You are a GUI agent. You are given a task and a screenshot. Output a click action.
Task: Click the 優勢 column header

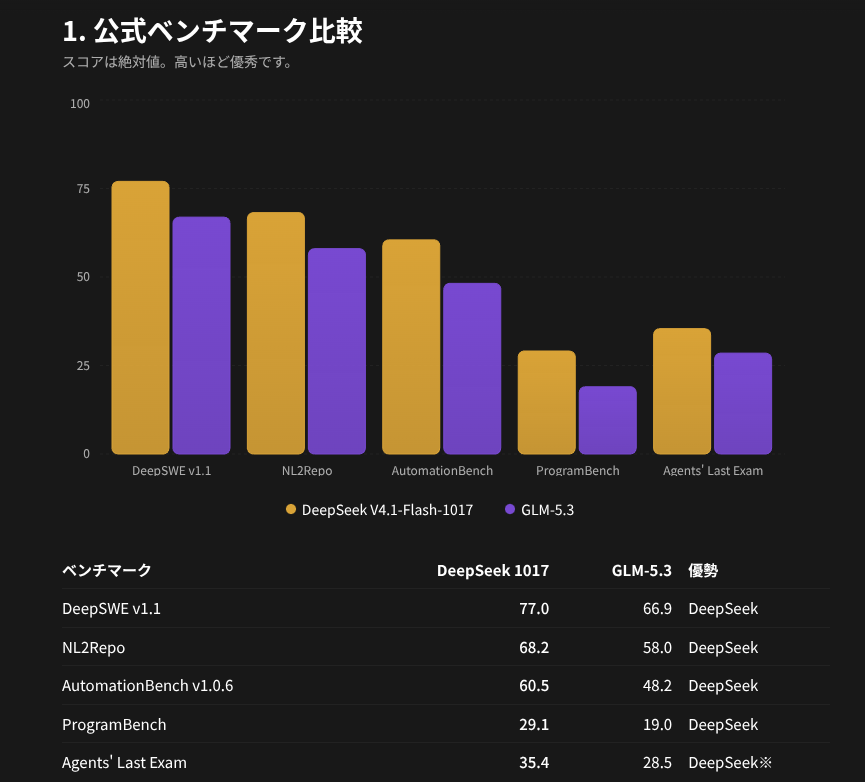coord(703,570)
